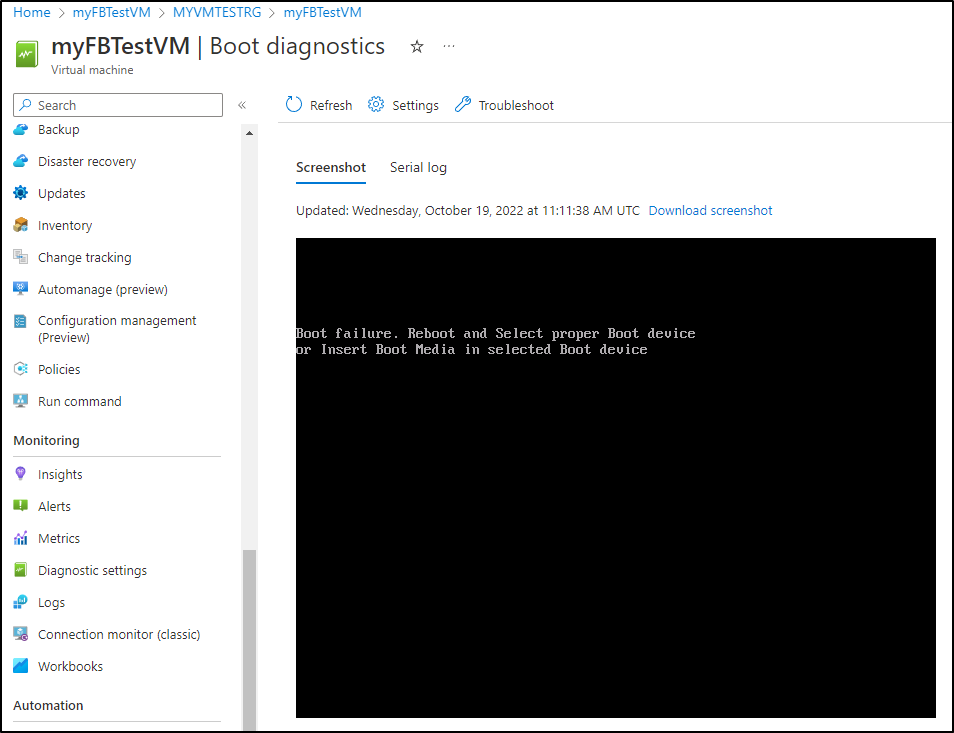Select Policies in the sidebar
Viewport: 954px width, 733px height.
point(59,369)
